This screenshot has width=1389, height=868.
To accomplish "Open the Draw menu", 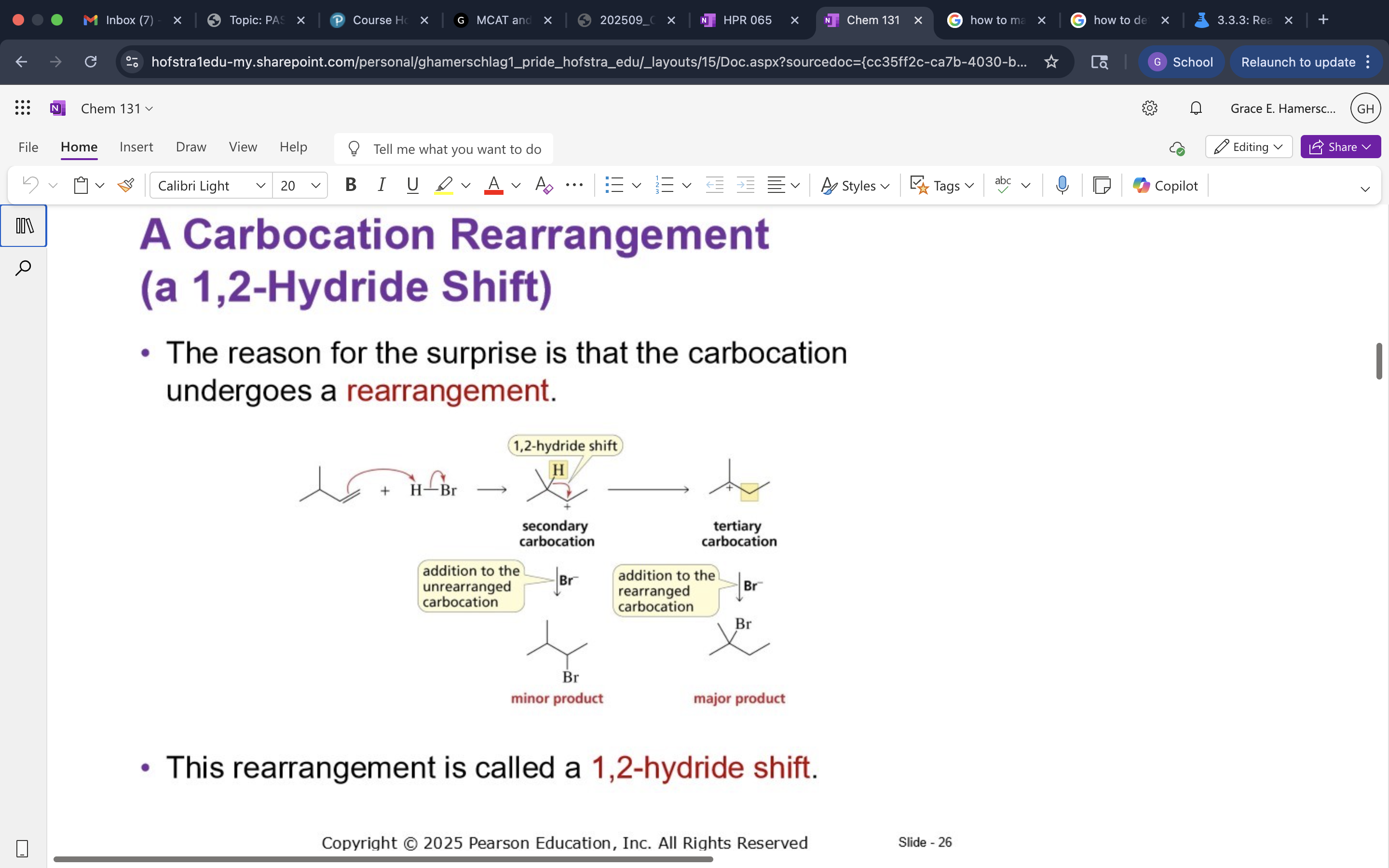I will [x=191, y=147].
